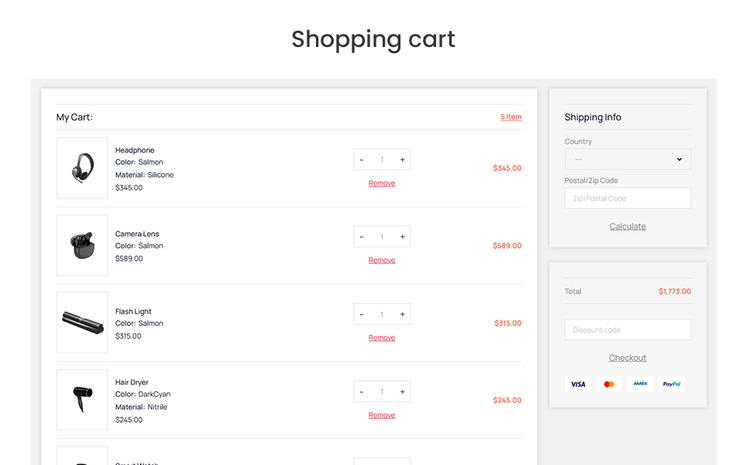
Task: Click the Shipping Info heading
Action: click(592, 117)
